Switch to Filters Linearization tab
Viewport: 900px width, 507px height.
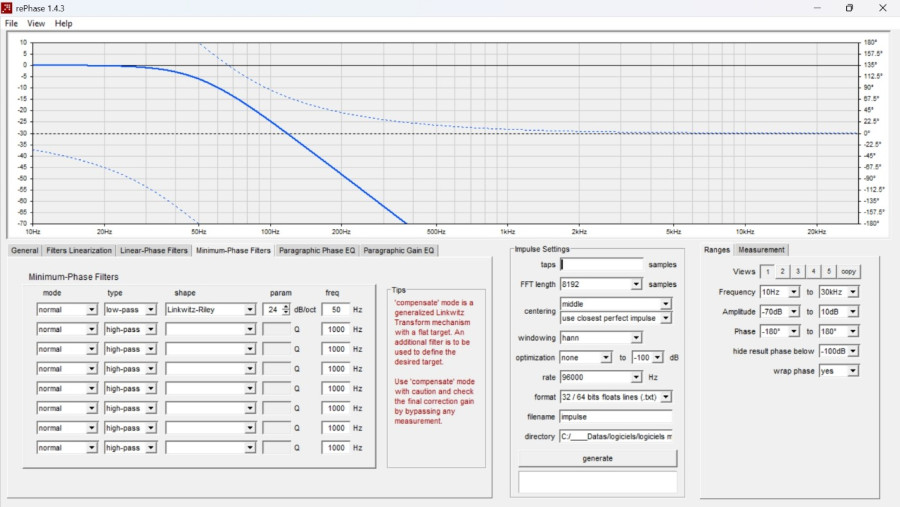pyautogui.click(x=79, y=250)
